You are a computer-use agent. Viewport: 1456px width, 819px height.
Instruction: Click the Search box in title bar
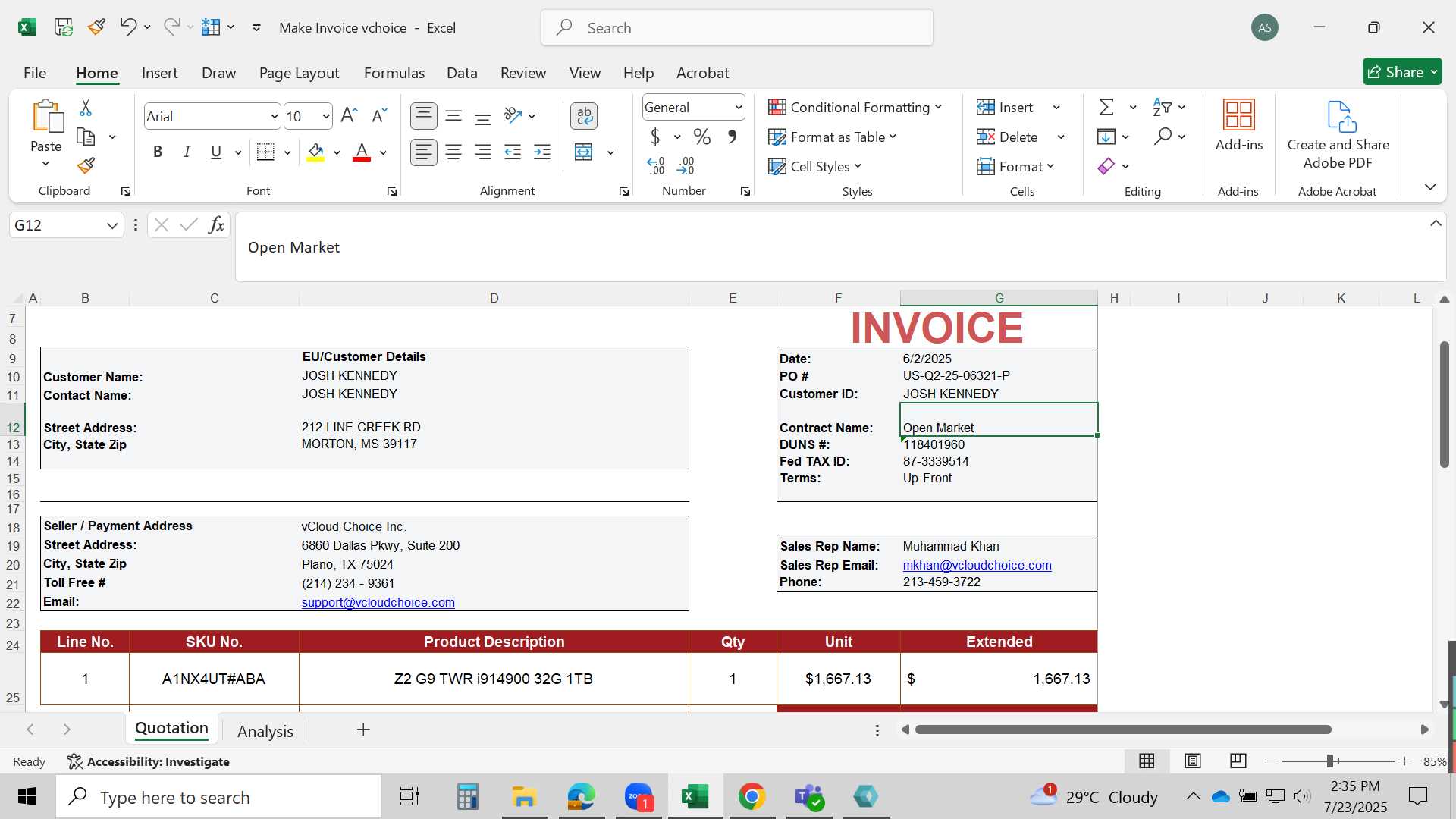(737, 28)
